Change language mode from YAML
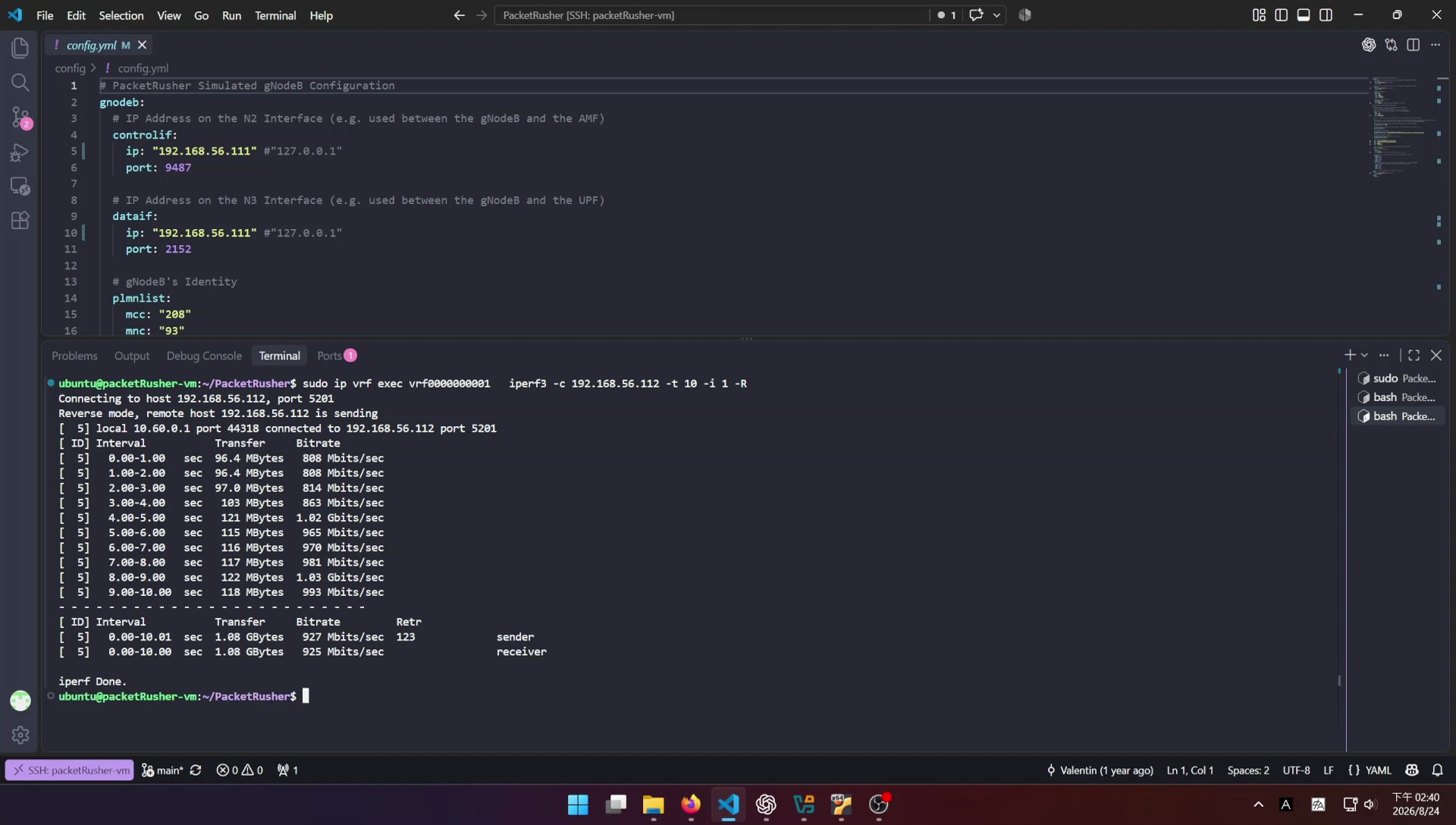1456x825 pixels. (x=1378, y=770)
